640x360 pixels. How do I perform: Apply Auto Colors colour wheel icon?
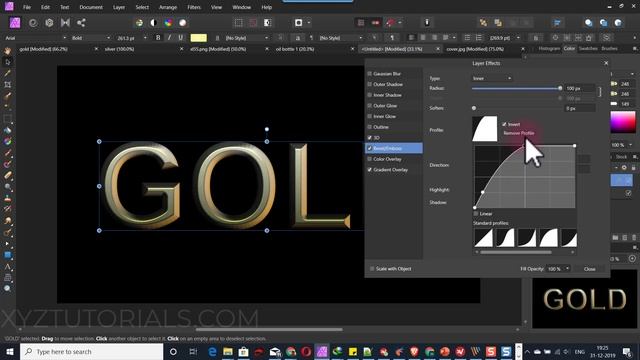pyautogui.click(x=168, y=23)
